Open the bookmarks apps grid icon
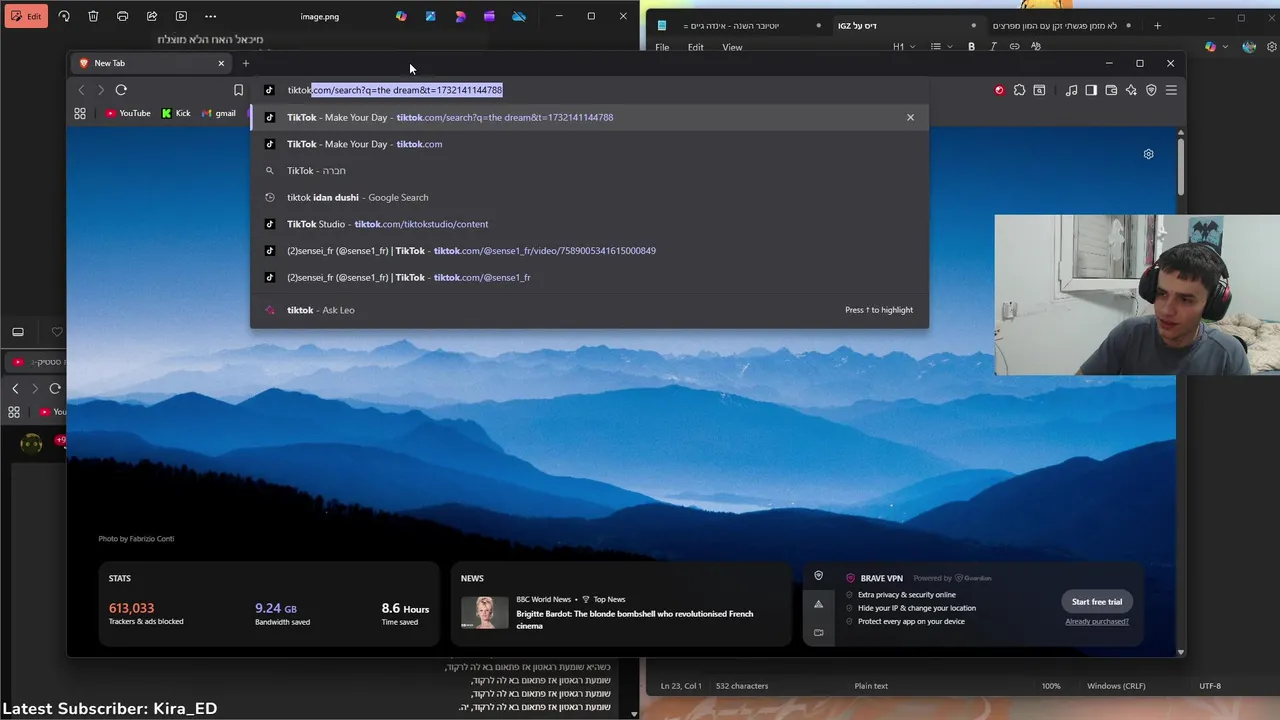Screen dimensions: 1280x720 point(80,113)
